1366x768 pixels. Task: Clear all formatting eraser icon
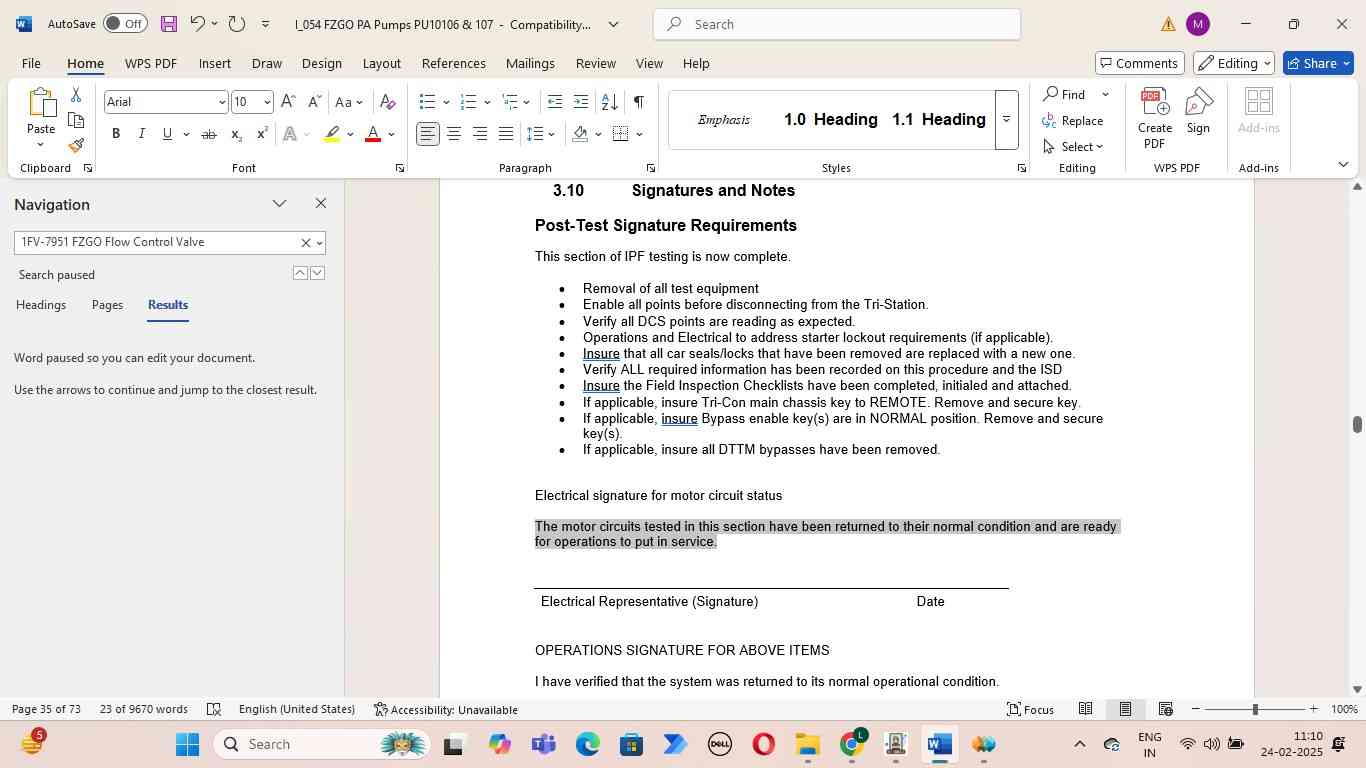tap(388, 102)
